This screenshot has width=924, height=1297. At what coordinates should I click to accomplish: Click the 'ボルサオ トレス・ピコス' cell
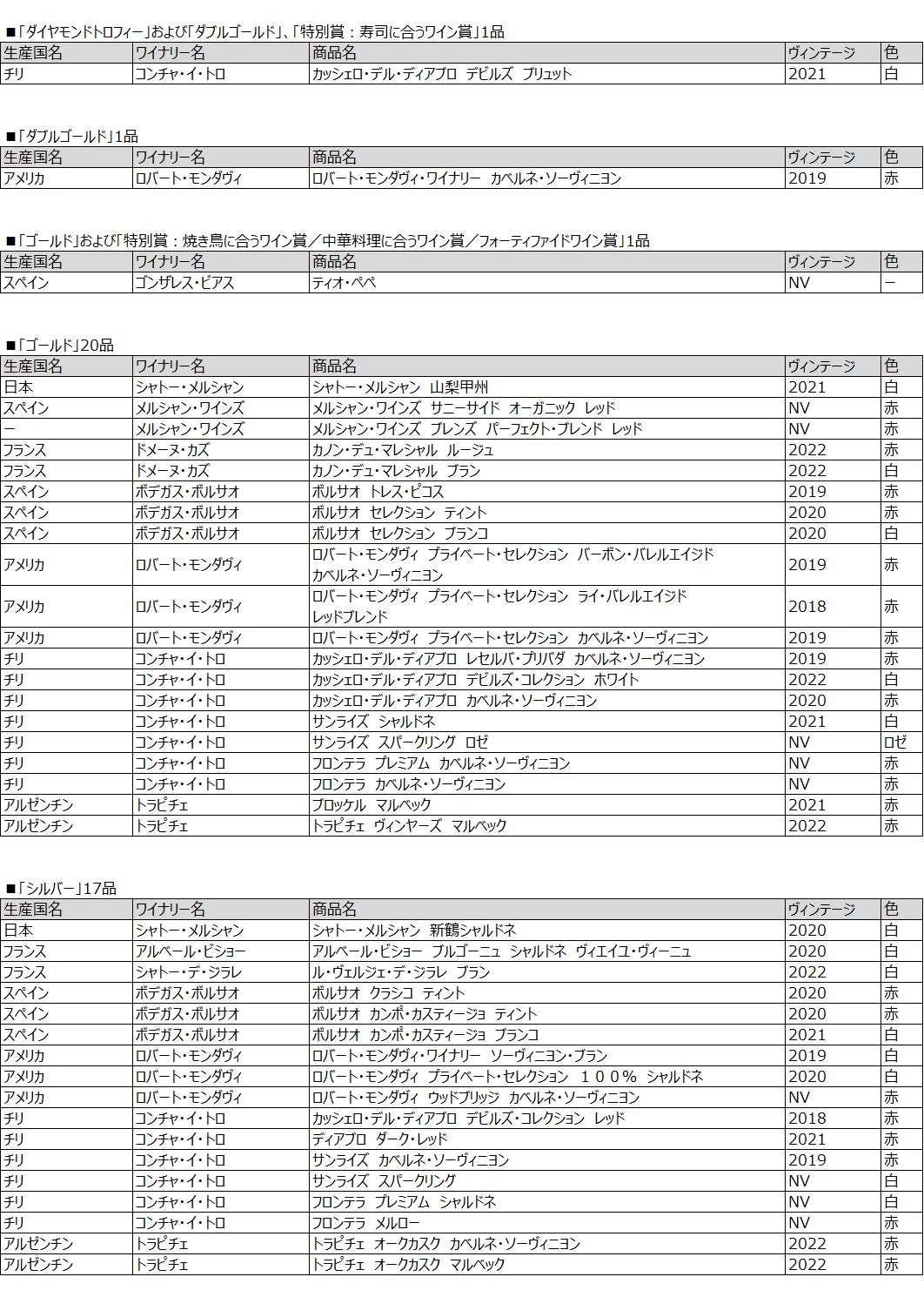[546, 492]
